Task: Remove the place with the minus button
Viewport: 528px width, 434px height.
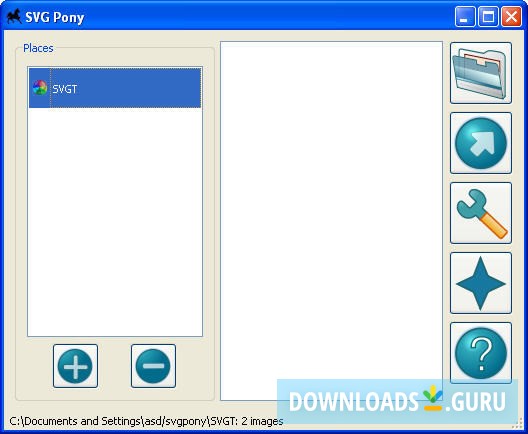Action: tap(153, 366)
